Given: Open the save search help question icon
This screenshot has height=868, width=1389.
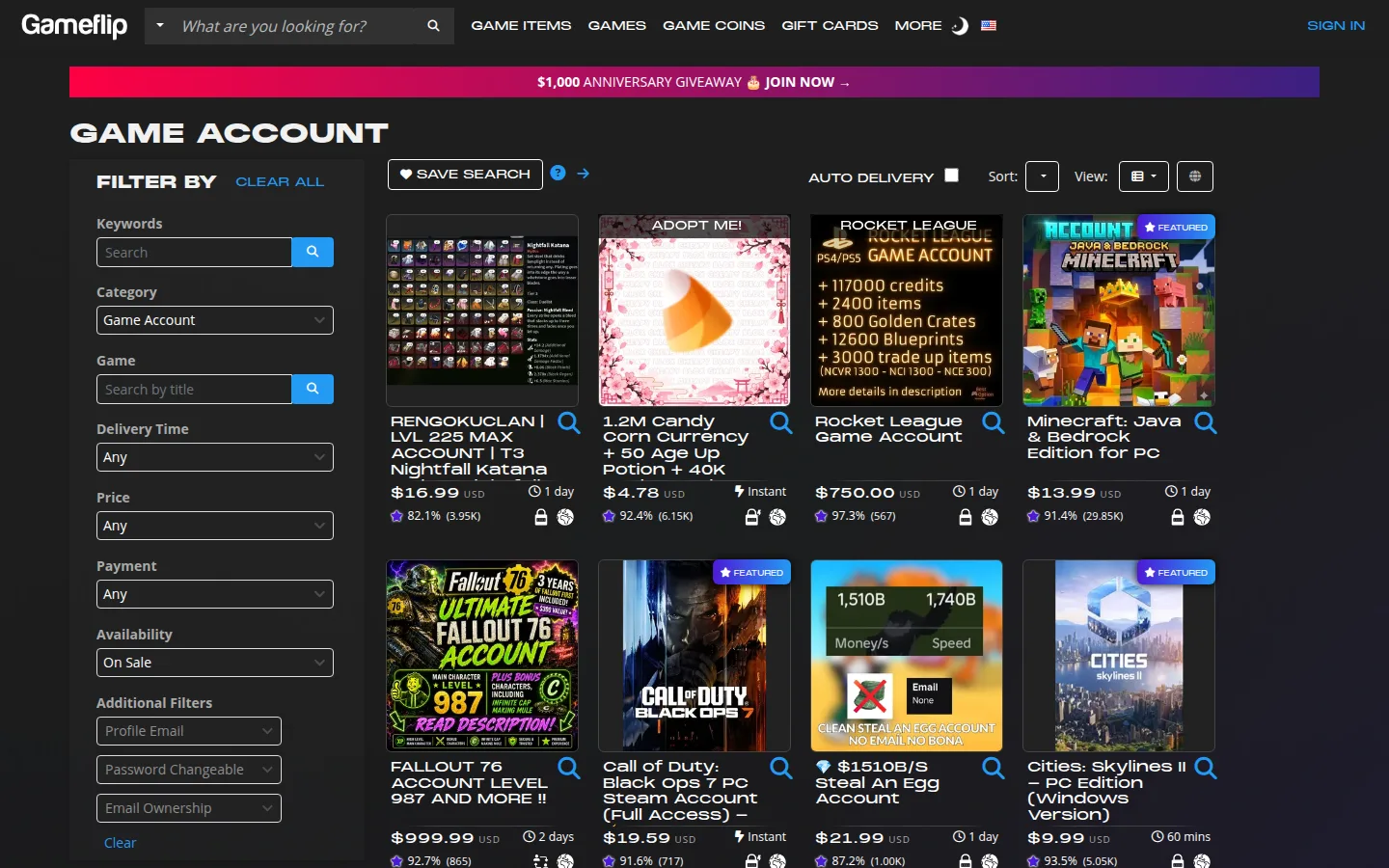Looking at the screenshot, I should pyautogui.click(x=558, y=173).
